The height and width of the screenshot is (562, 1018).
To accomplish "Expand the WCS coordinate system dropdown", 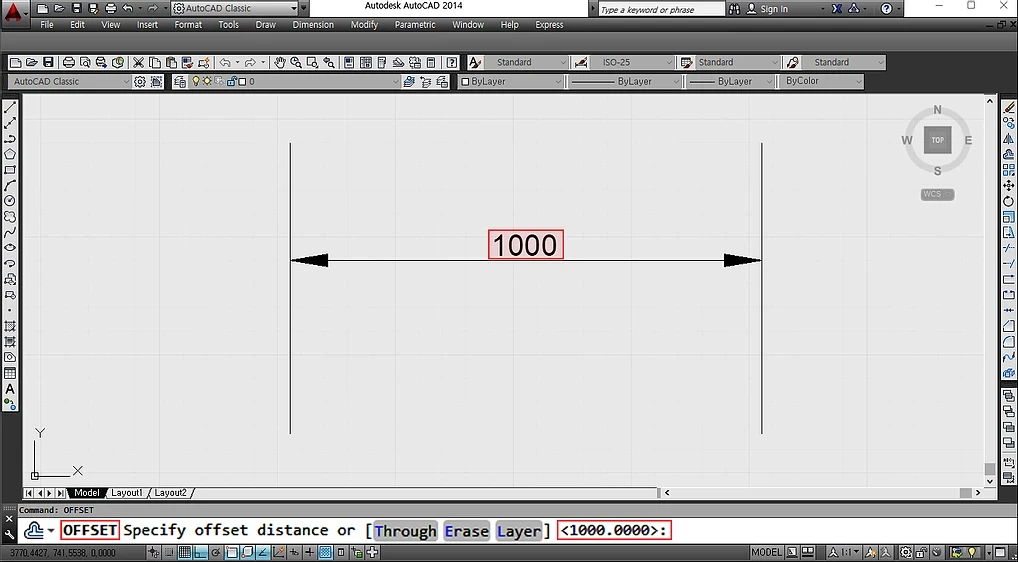I will 937,194.
